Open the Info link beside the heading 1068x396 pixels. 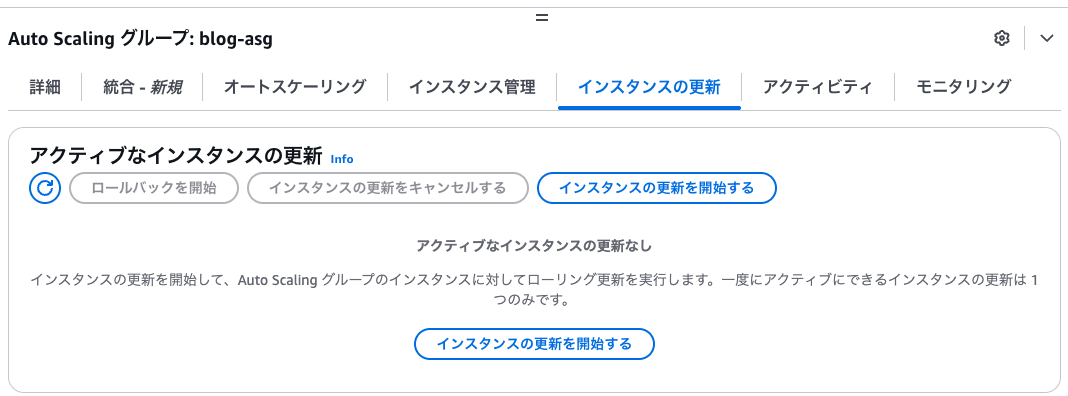(342, 159)
